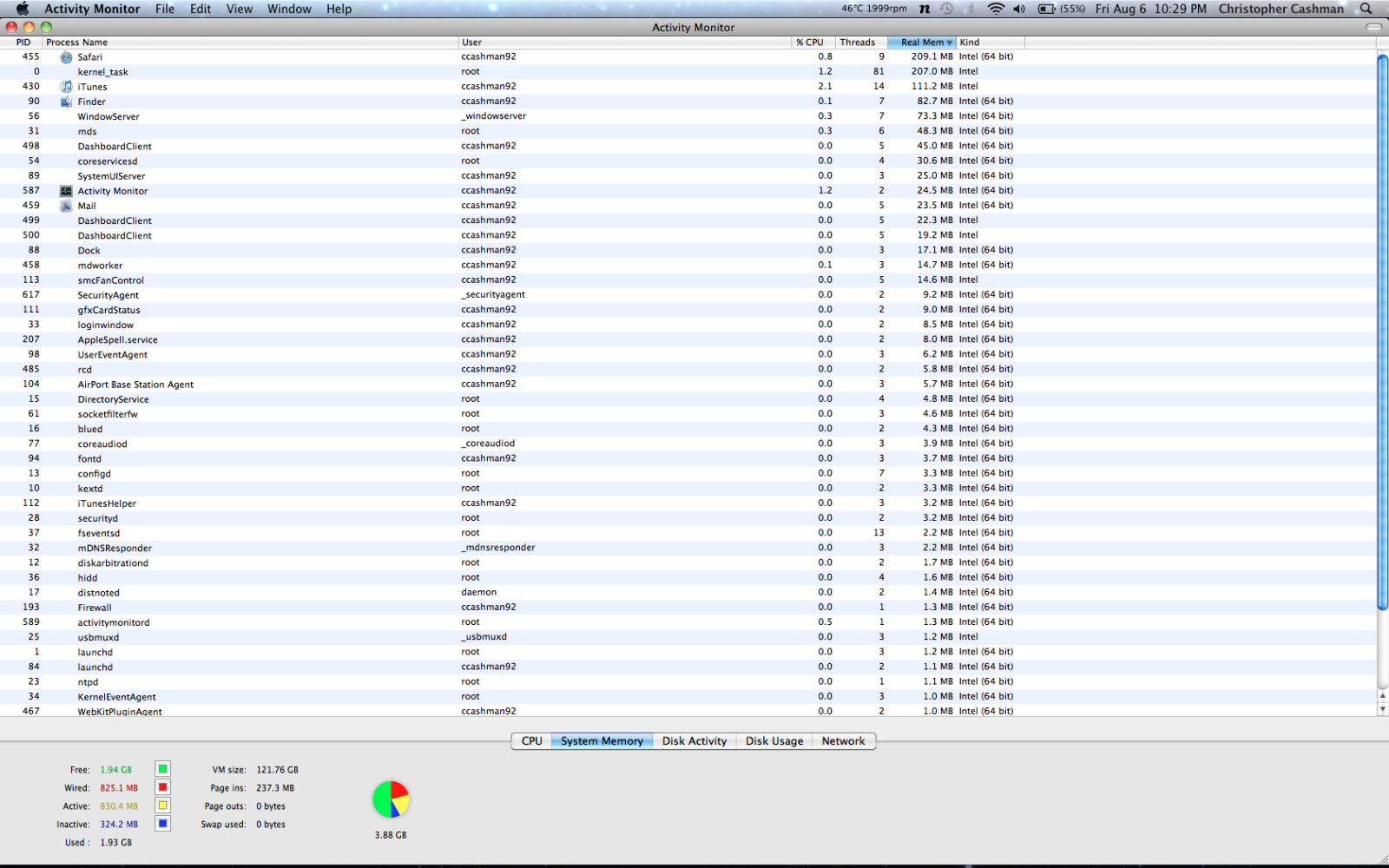Open the View menu
Screen dimensions: 1389x868
pyautogui.click(x=240, y=9)
